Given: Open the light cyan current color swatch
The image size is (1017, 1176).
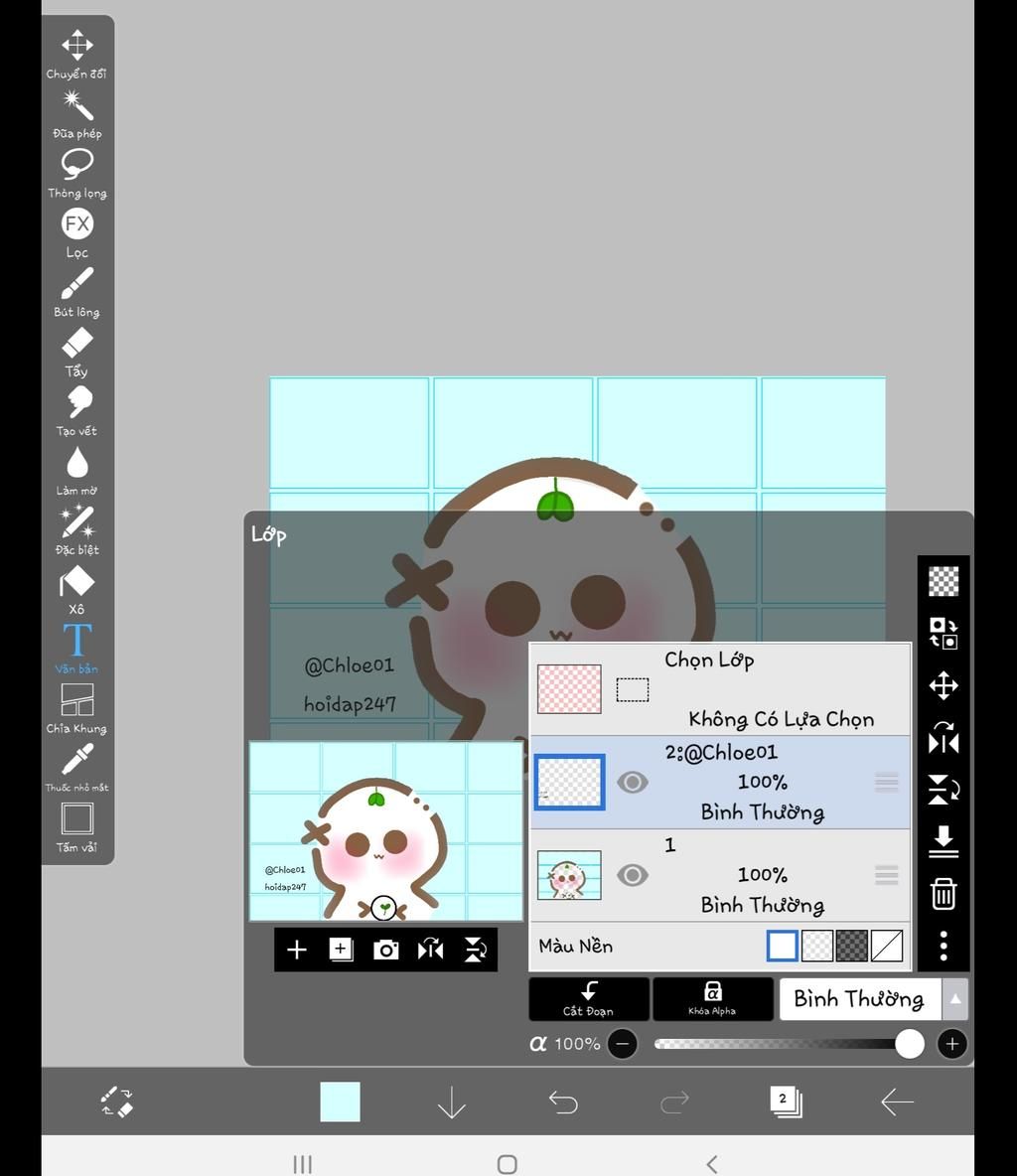Looking at the screenshot, I should tap(340, 1102).
